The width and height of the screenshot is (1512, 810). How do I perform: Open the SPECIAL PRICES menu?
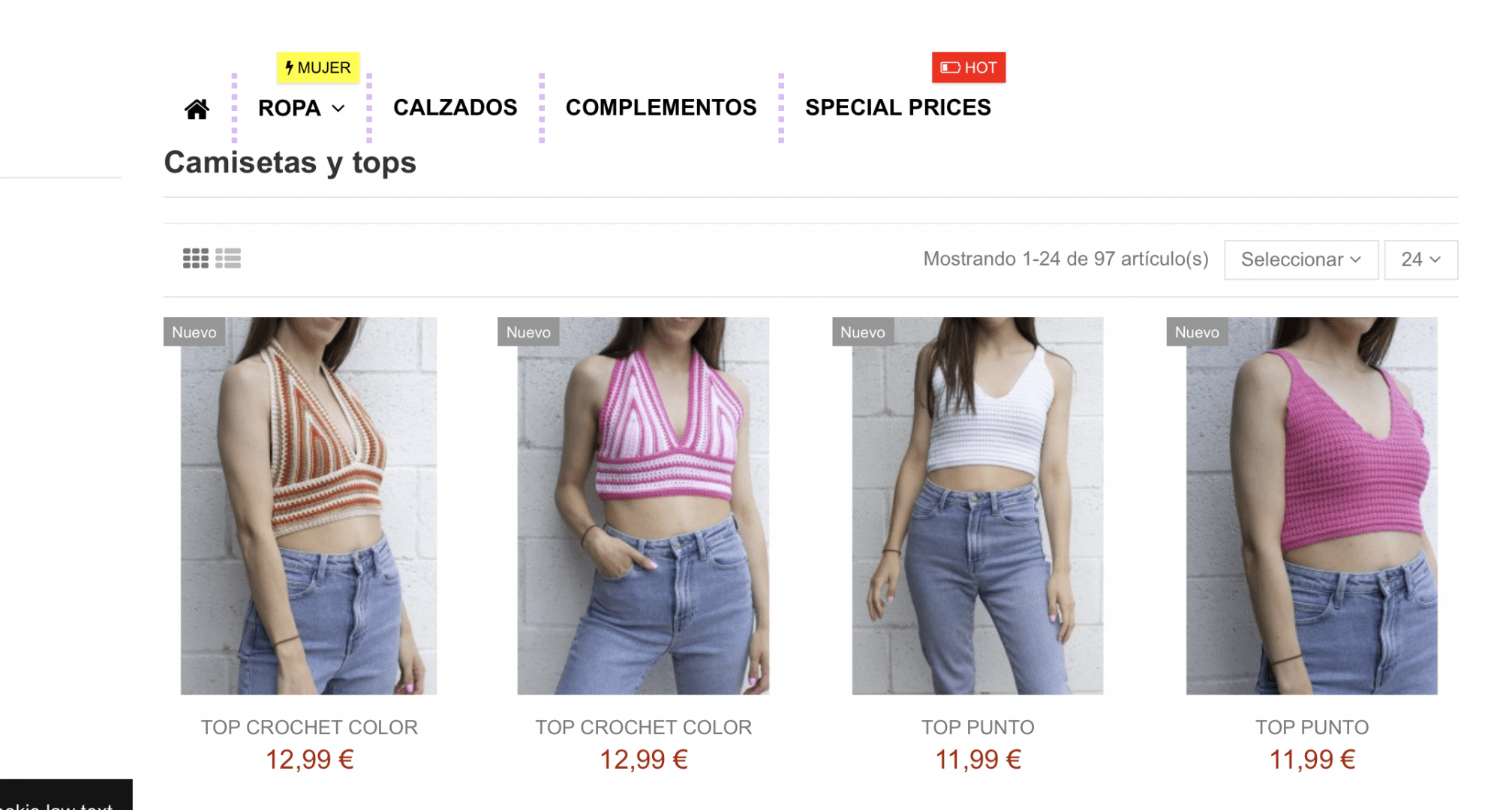click(898, 107)
